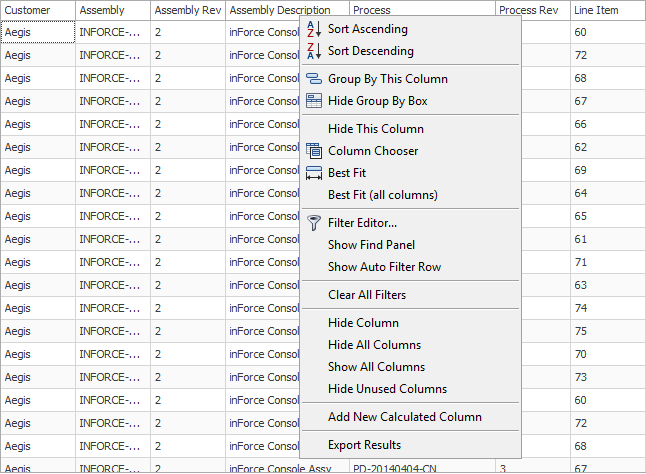This screenshot has height=474, width=646.
Task: Click the Sort Ascending A-Z icon
Action: click(x=314, y=29)
